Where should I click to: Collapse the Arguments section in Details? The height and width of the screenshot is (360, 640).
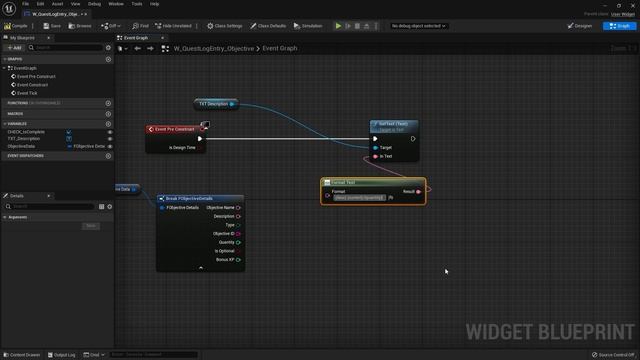tap(4, 218)
